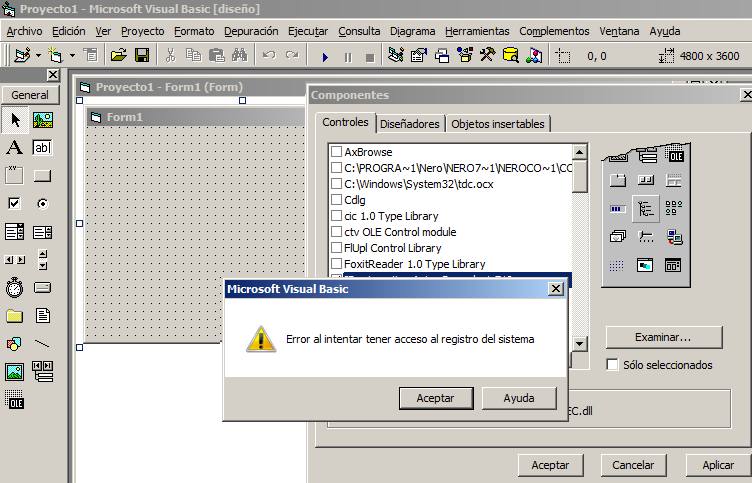Check the AxBrowse component checkbox
The image size is (752, 483).
[337, 152]
